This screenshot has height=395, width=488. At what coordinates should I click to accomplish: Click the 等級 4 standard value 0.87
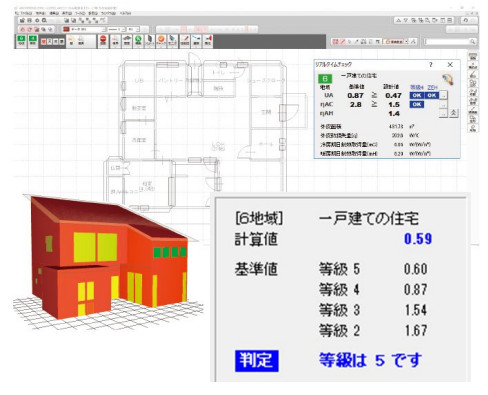416,289
